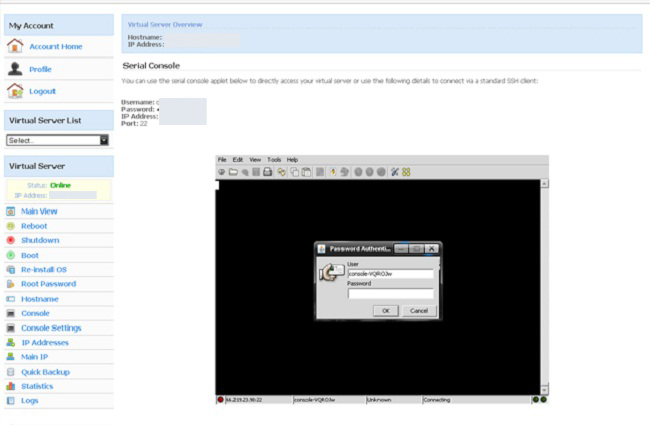650x425 pixels.
Task: Click the keys toolbar icon
Action: tap(281, 172)
